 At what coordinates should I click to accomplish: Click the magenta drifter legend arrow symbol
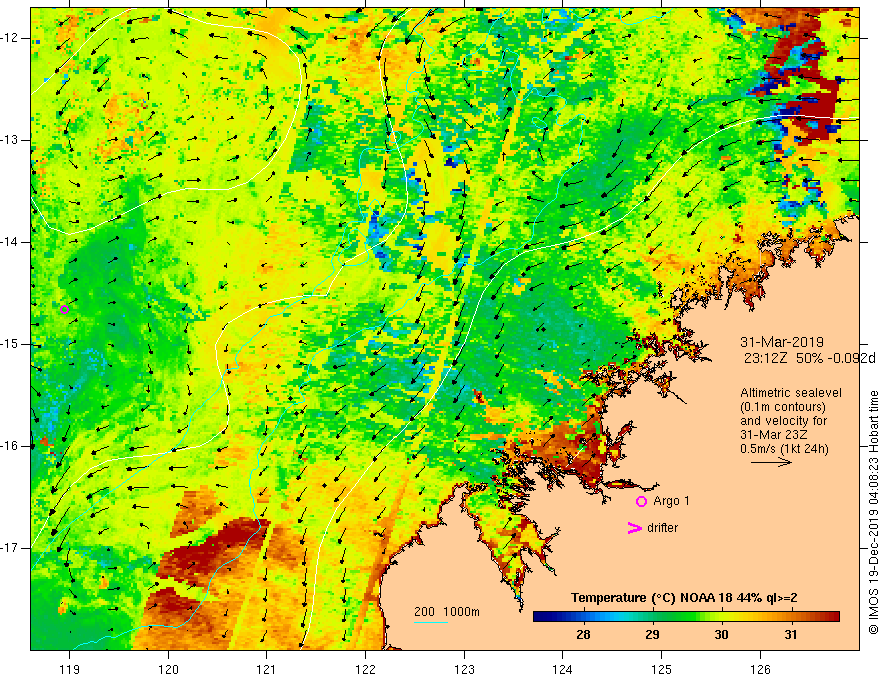coord(634,528)
